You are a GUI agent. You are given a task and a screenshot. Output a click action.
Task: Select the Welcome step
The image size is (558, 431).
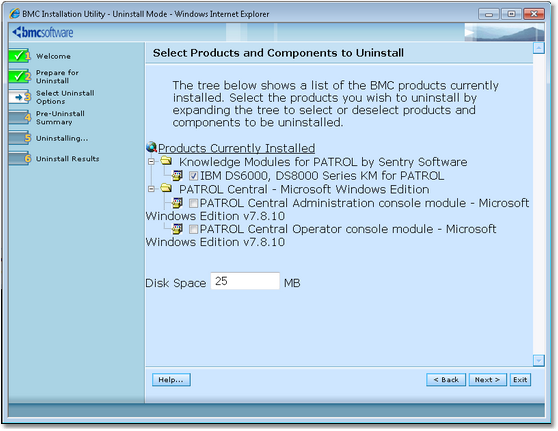click(x=53, y=56)
